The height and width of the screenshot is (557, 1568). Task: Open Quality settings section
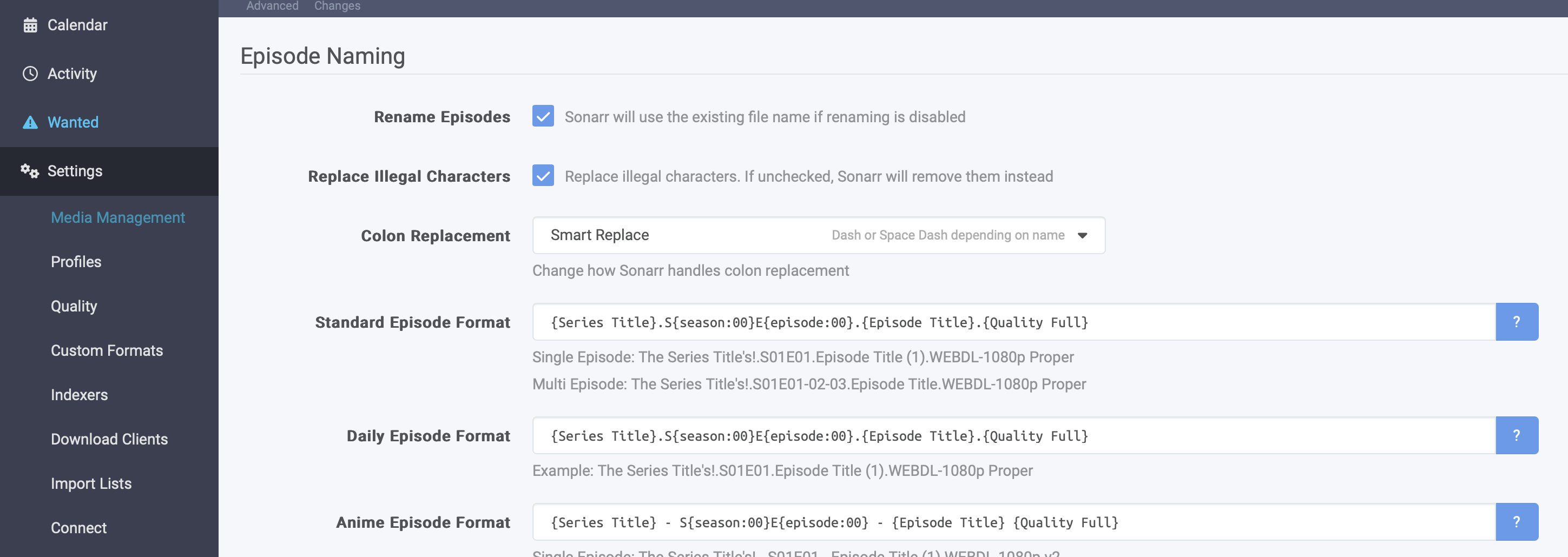(74, 306)
